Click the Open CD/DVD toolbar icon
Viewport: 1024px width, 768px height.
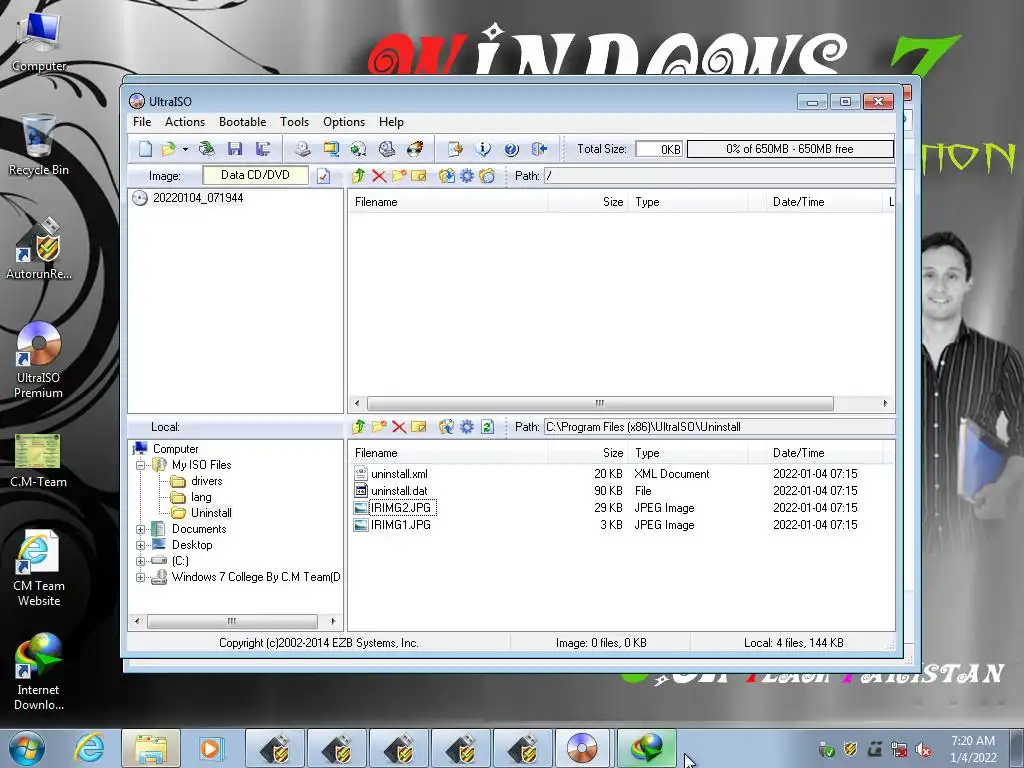click(x=207, y=149)
